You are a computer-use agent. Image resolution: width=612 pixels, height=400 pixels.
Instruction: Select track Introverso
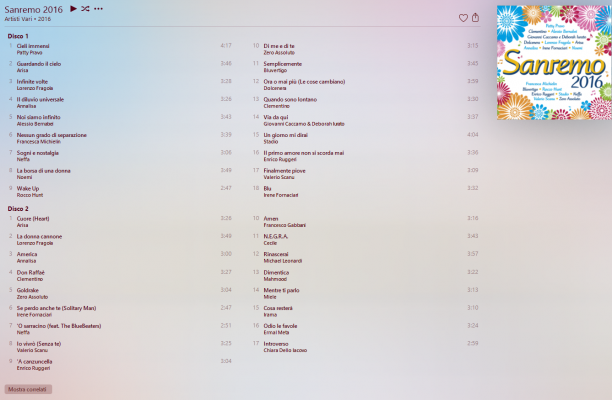[x=276, y=344]
